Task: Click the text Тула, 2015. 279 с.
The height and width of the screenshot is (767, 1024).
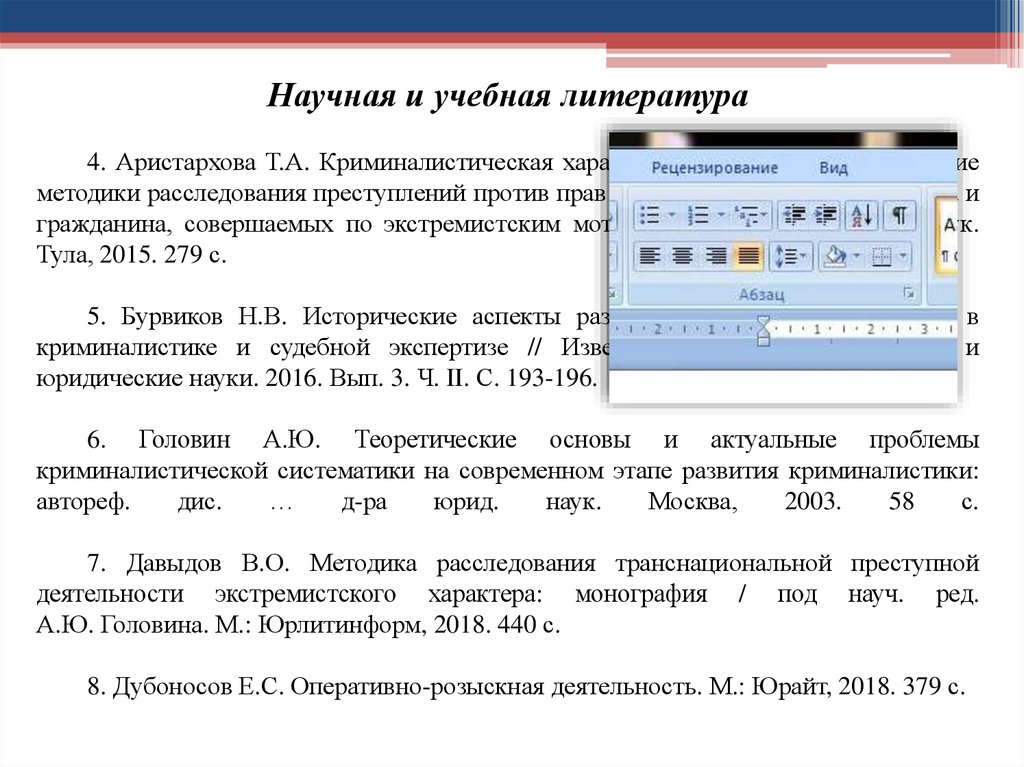Action: [x=131, y=254]
